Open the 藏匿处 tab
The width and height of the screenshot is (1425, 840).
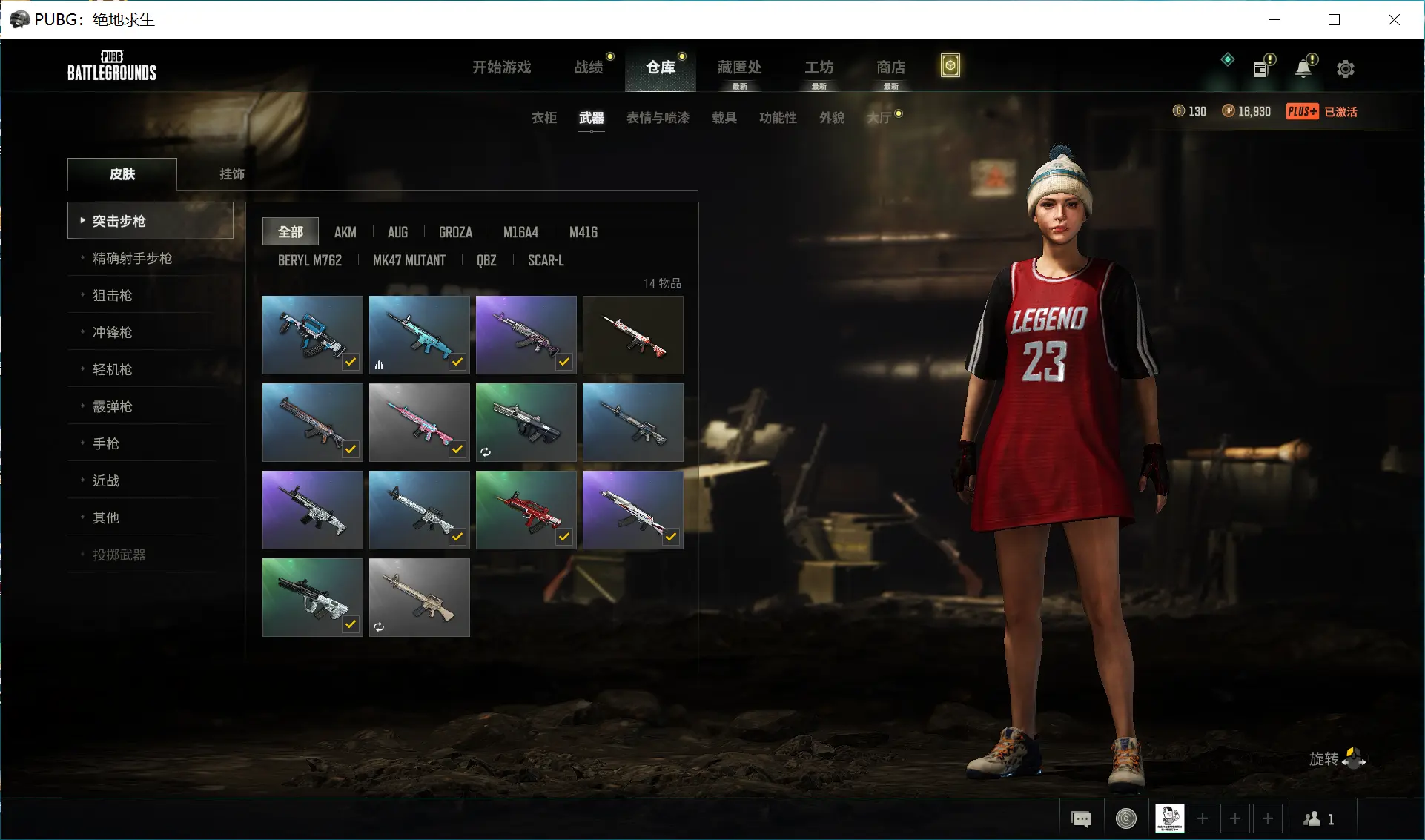[739, 67]
